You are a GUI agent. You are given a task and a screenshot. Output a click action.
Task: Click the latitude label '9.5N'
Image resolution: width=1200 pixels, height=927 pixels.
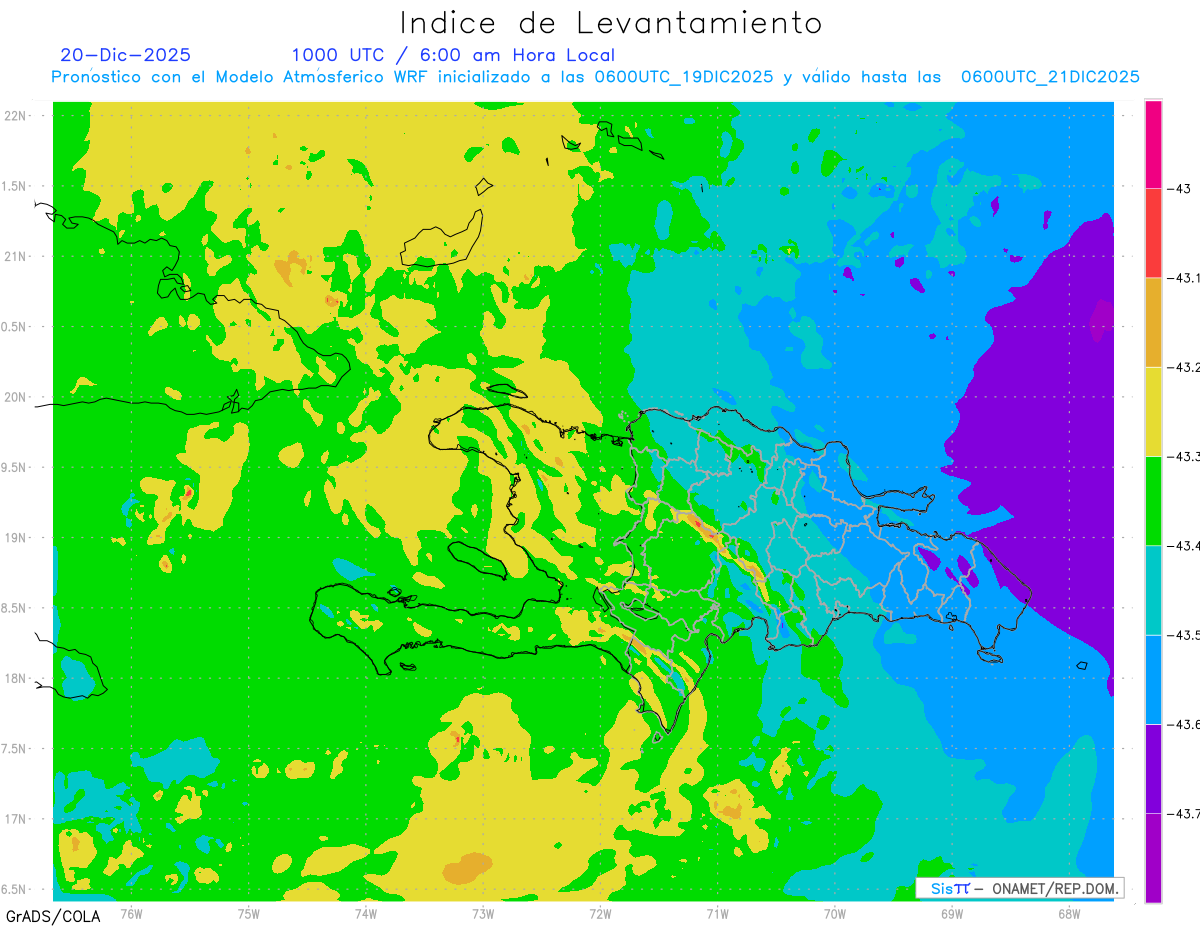click(x=14, y=467)
